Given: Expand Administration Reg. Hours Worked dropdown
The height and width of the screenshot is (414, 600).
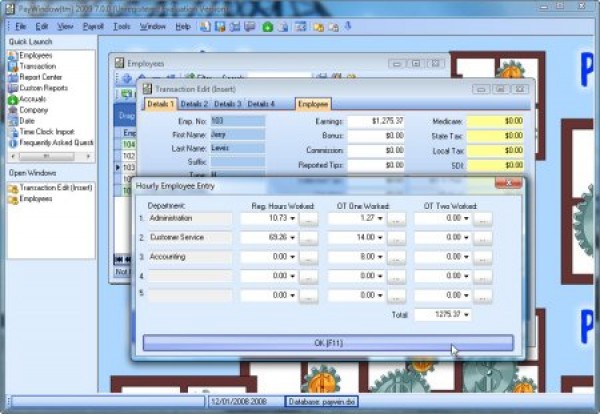Looking at the screenshot, I should 293,218.
